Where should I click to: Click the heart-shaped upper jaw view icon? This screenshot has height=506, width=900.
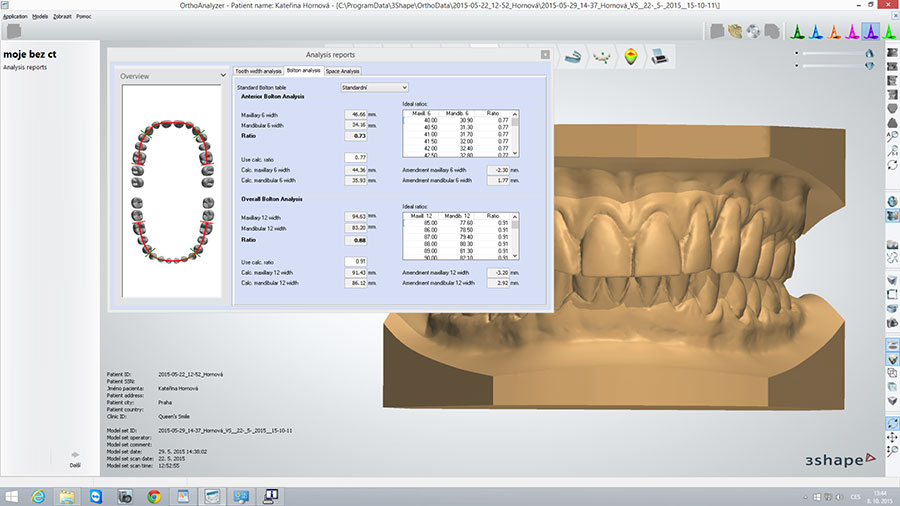click(892, 108)
